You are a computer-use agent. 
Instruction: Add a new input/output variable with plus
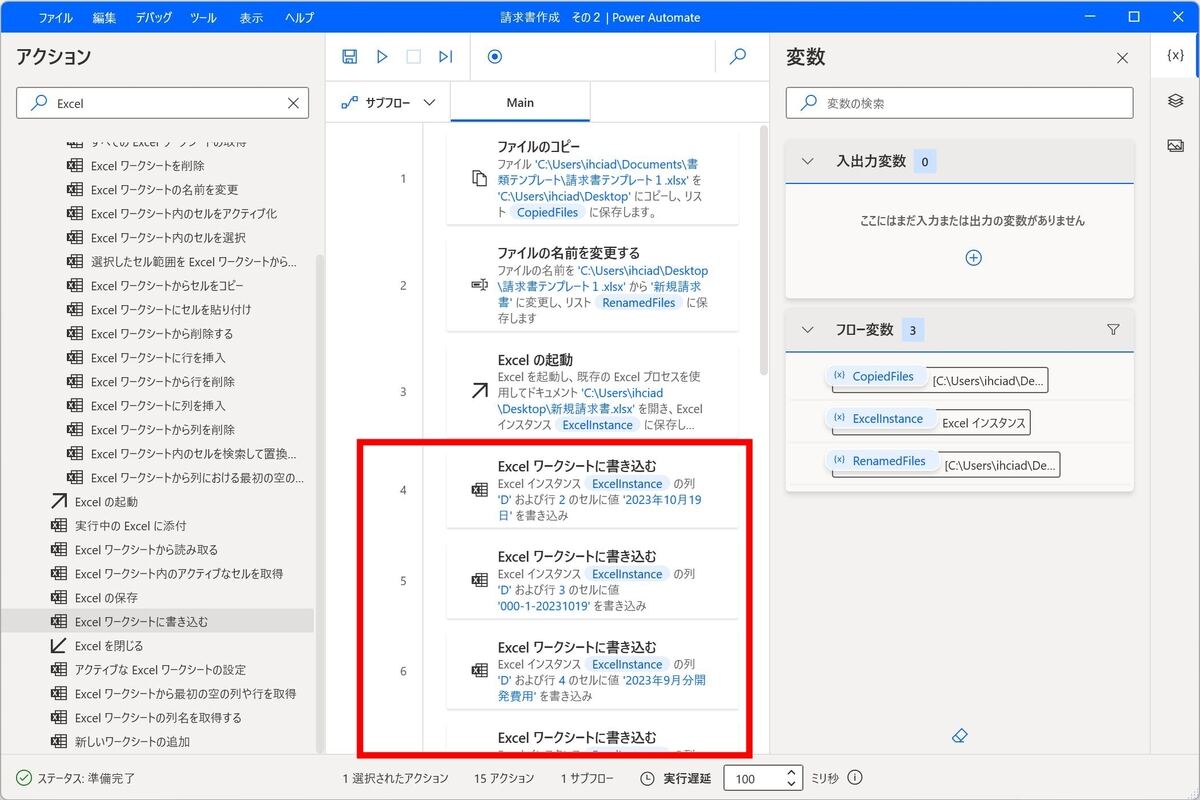[973, 258]
